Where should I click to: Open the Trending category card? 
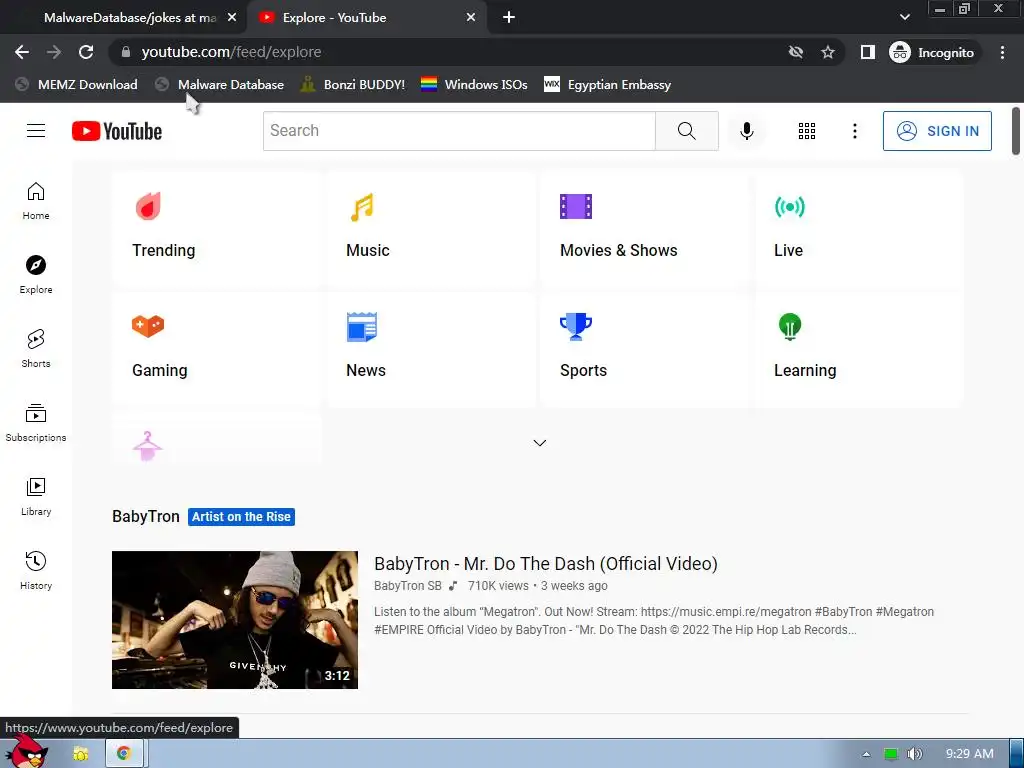point(216,228)
